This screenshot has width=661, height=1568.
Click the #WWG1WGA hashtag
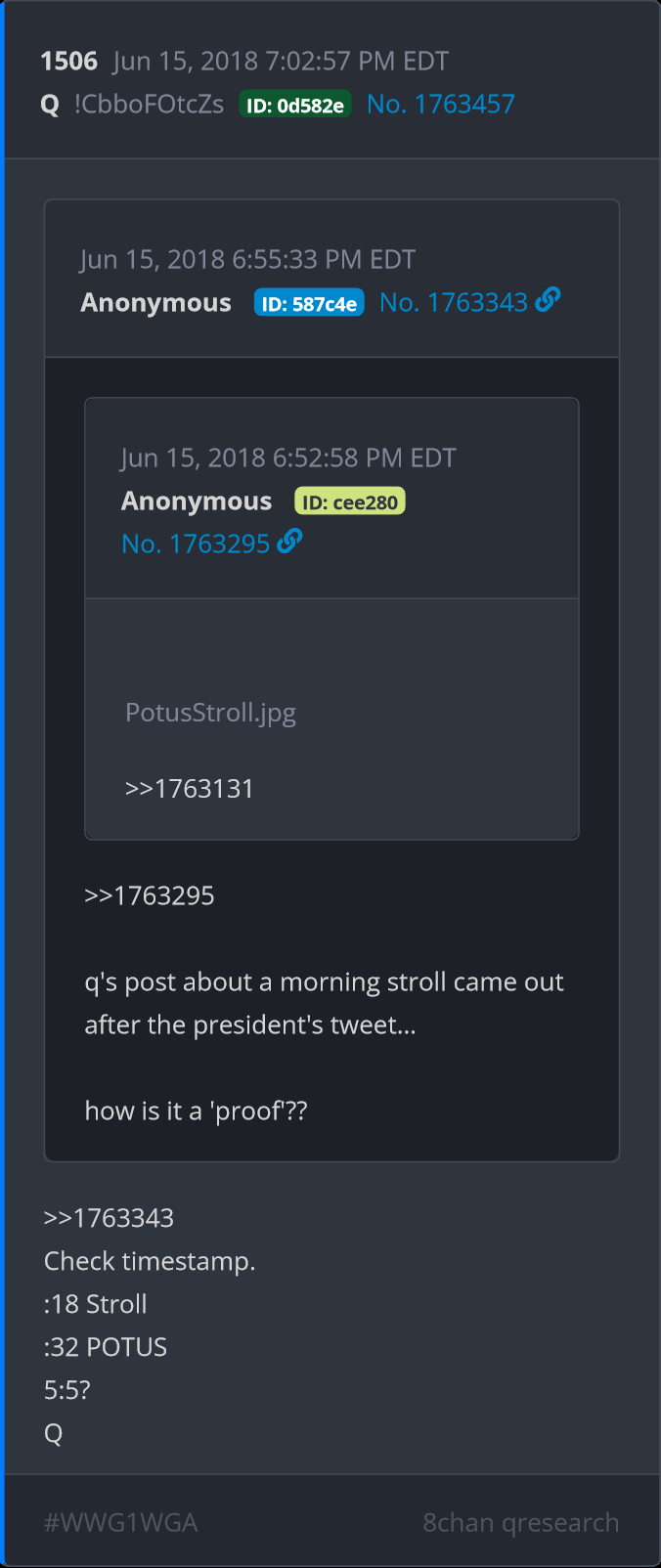tap(121, 1523)
